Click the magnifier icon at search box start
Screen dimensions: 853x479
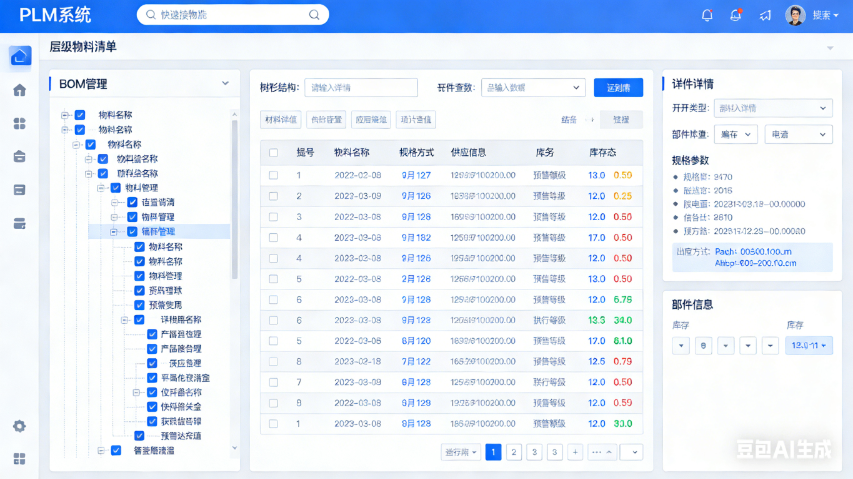tap(151, 15)
